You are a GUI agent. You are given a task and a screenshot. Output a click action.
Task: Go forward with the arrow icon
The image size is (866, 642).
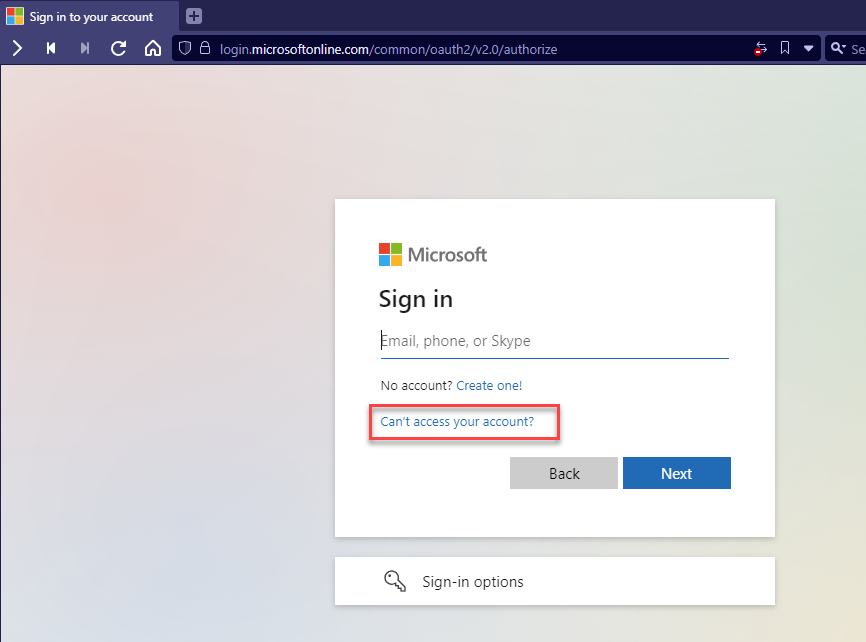pyautogui.click(x=17, y=49)
